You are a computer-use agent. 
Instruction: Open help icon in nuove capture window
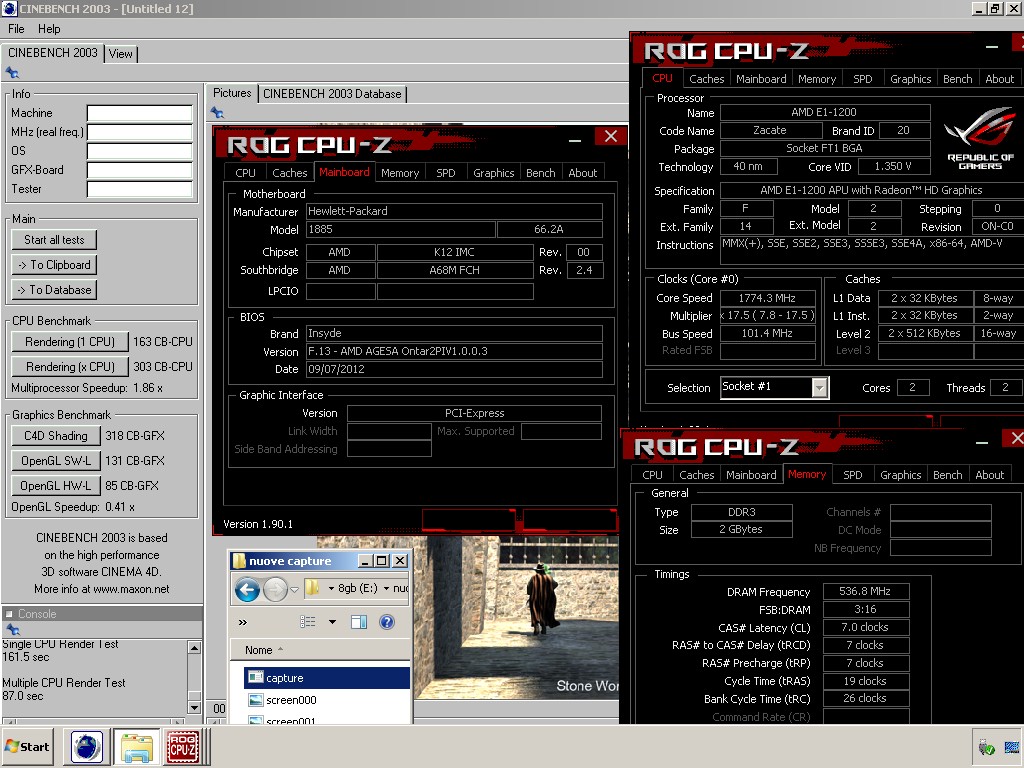click(x=387, y=622)
